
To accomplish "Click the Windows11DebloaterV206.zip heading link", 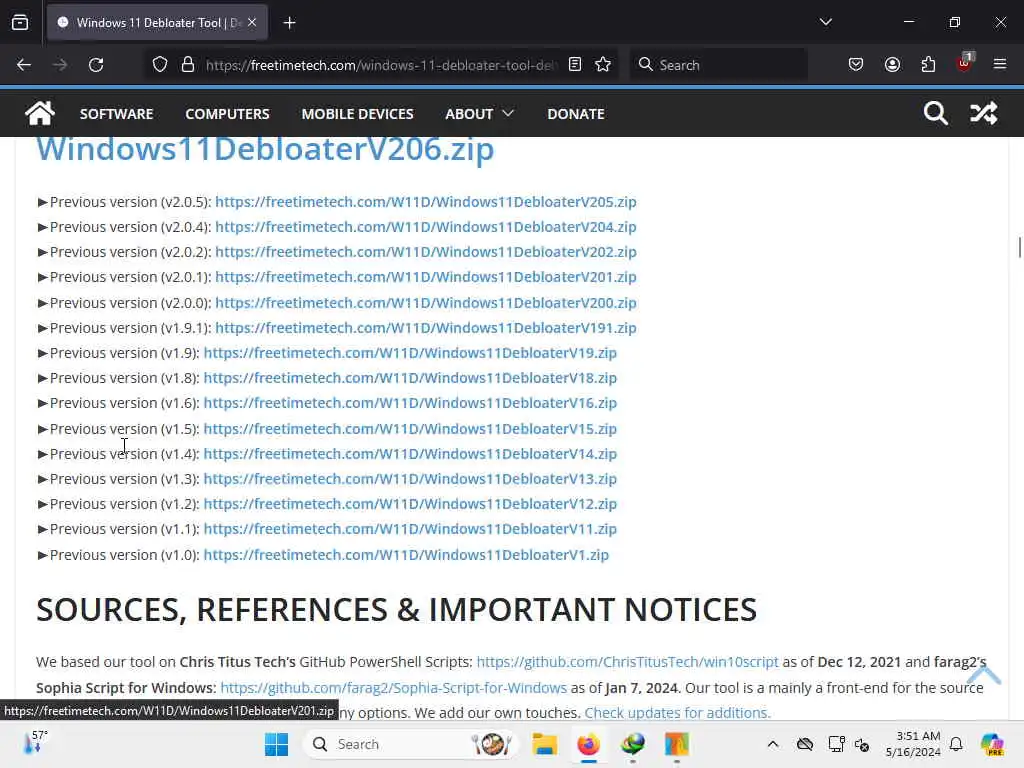I will [265, 150].
